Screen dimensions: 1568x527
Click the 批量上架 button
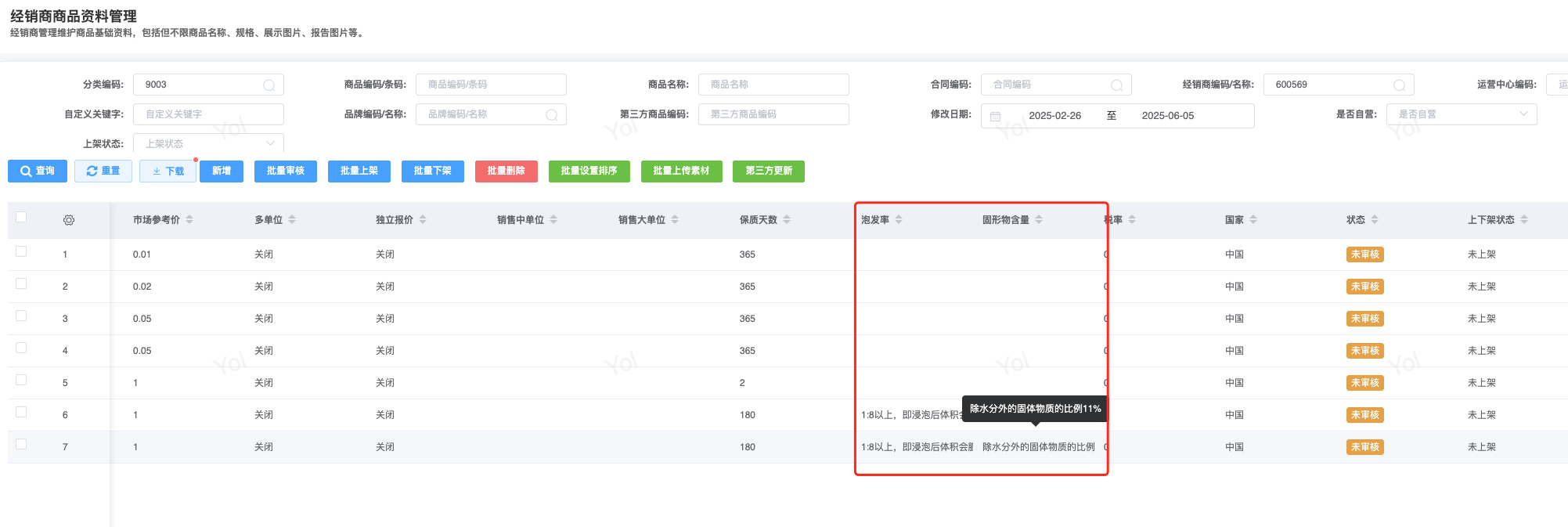coord(359,171)
